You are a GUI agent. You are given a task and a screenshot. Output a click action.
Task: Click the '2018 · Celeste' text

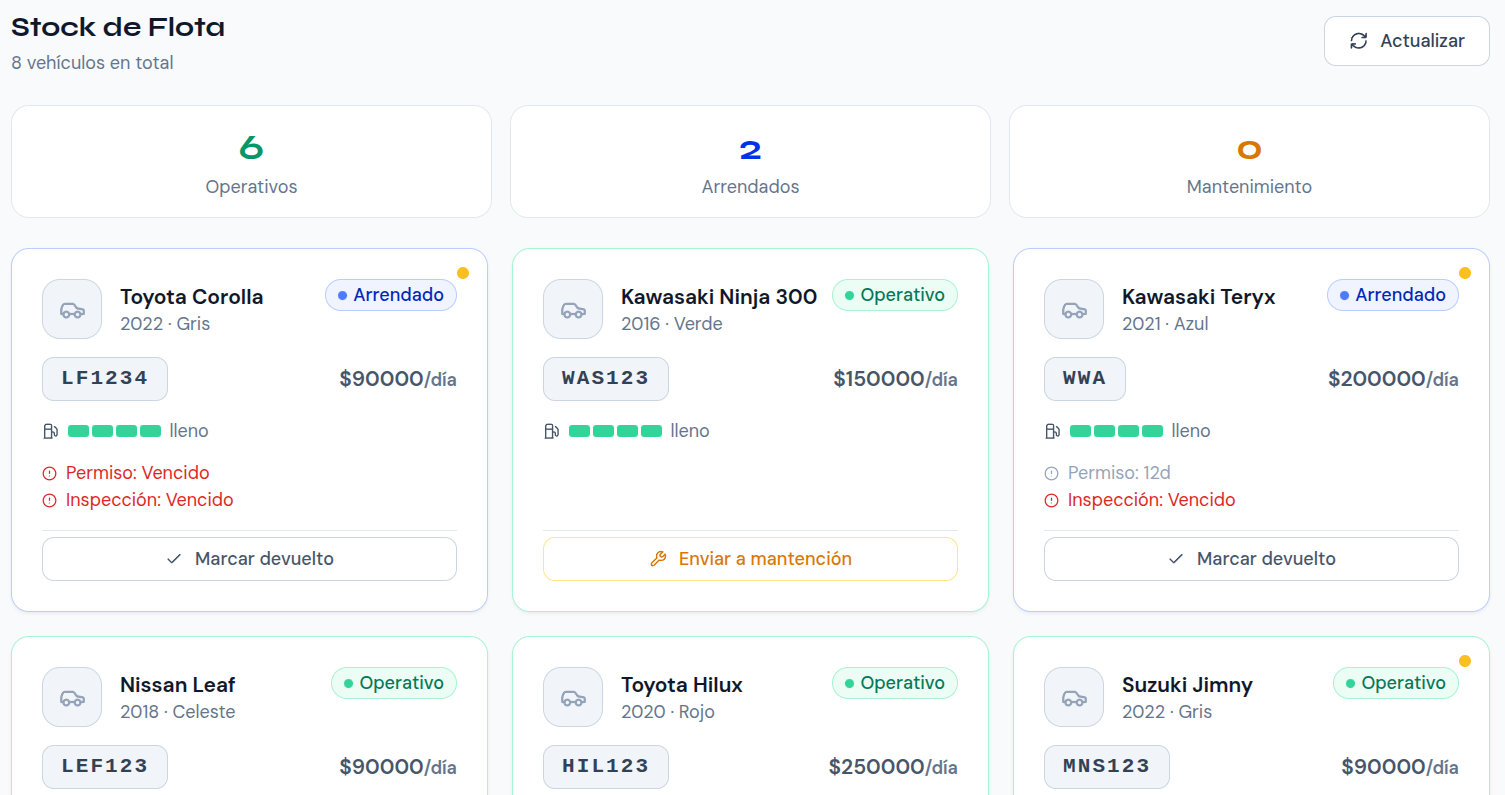click(178, 712)
